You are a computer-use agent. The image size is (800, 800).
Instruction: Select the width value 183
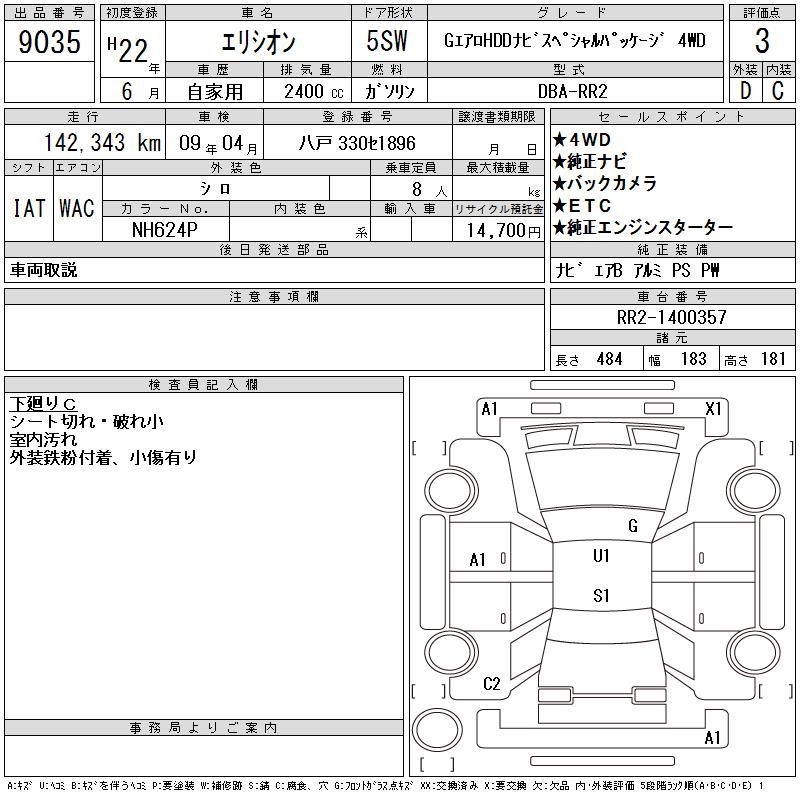694,359
